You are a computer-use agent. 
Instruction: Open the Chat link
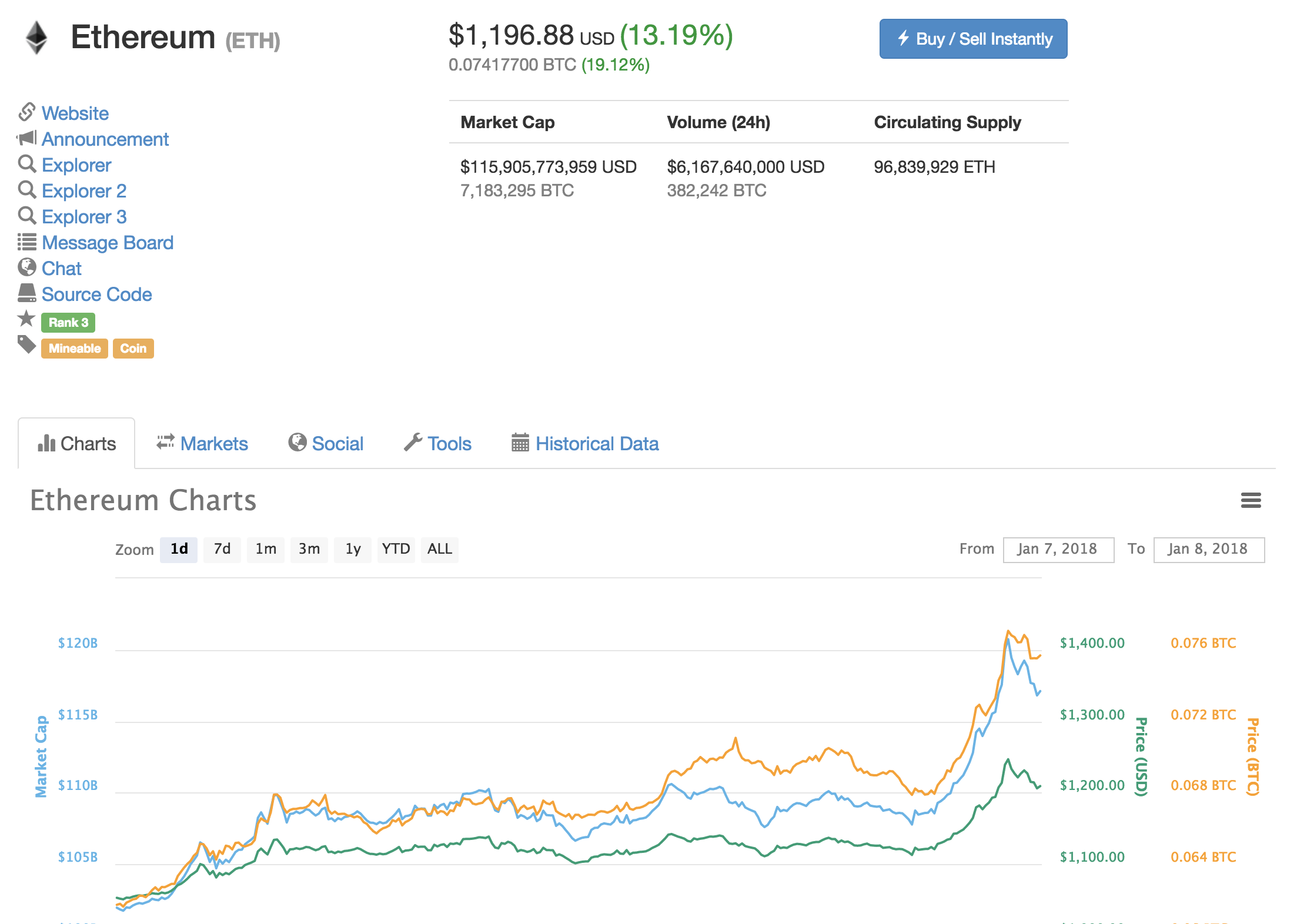[62, 268]
